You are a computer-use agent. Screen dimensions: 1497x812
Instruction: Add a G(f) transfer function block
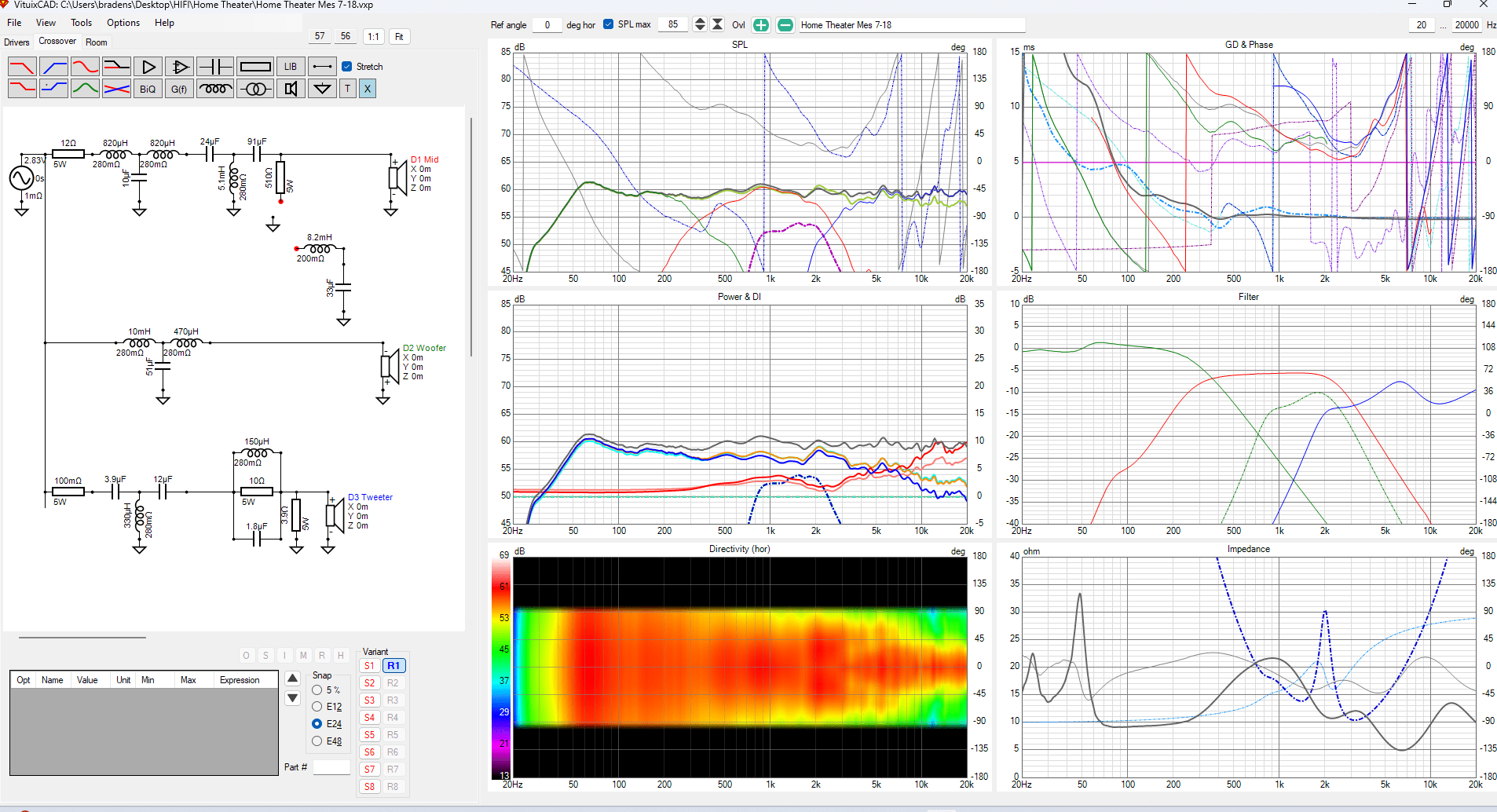pos(179,89)
